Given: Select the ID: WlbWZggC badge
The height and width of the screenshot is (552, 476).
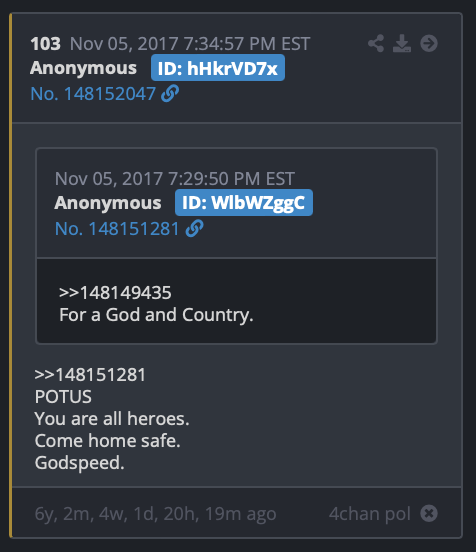Looking at the screenshot, I should (244, 203).
